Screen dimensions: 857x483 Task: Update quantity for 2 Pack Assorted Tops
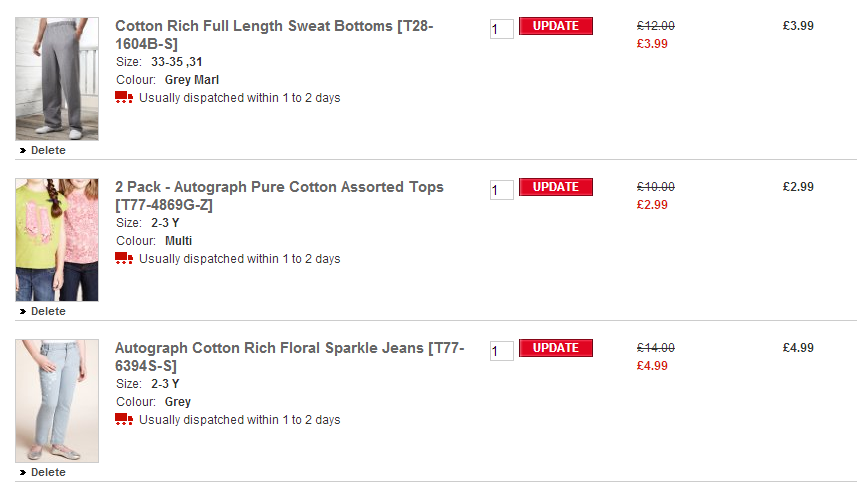[x=556, y=187]
